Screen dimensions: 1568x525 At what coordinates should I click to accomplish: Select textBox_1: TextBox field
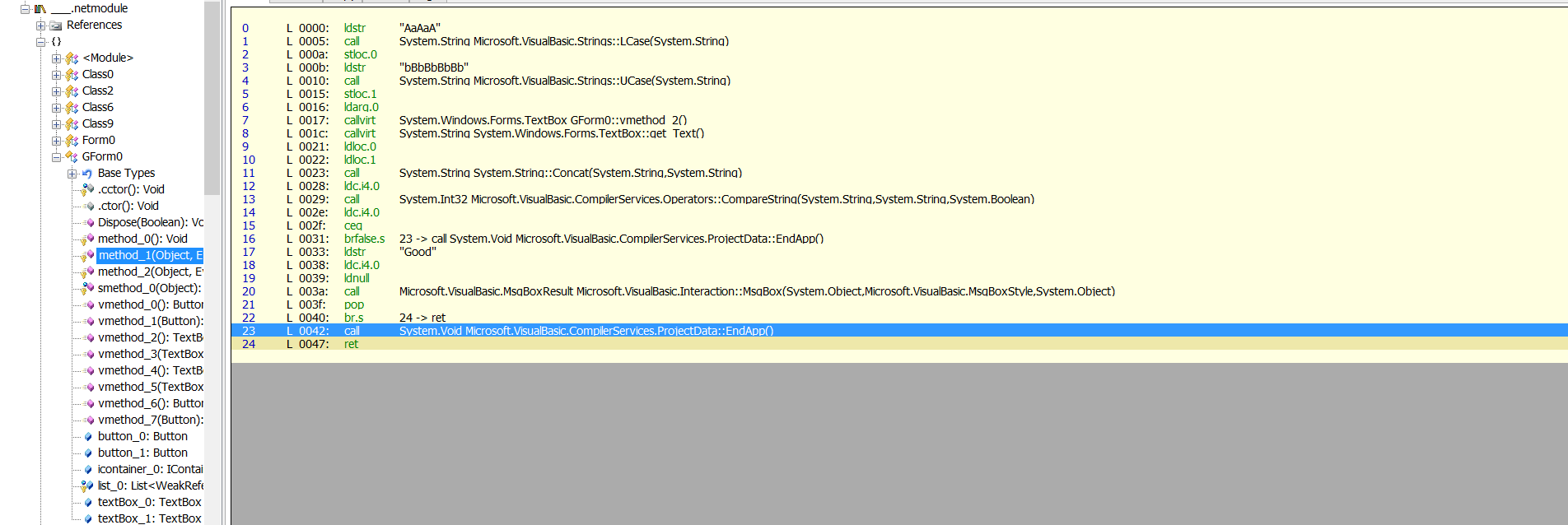click(149, 518)
